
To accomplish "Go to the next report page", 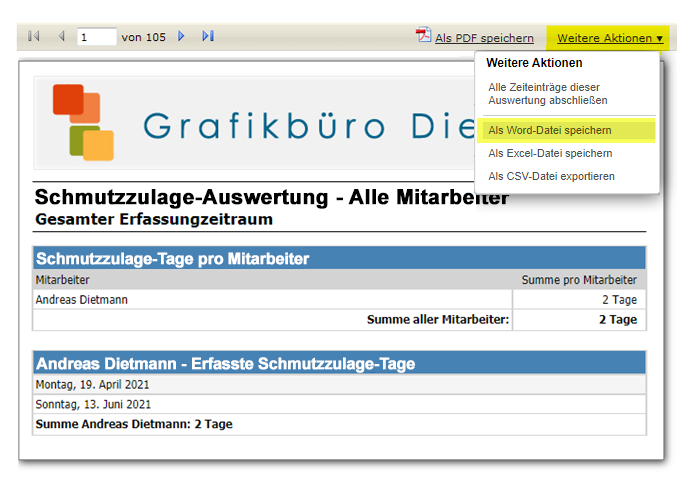I will (181, 36).
